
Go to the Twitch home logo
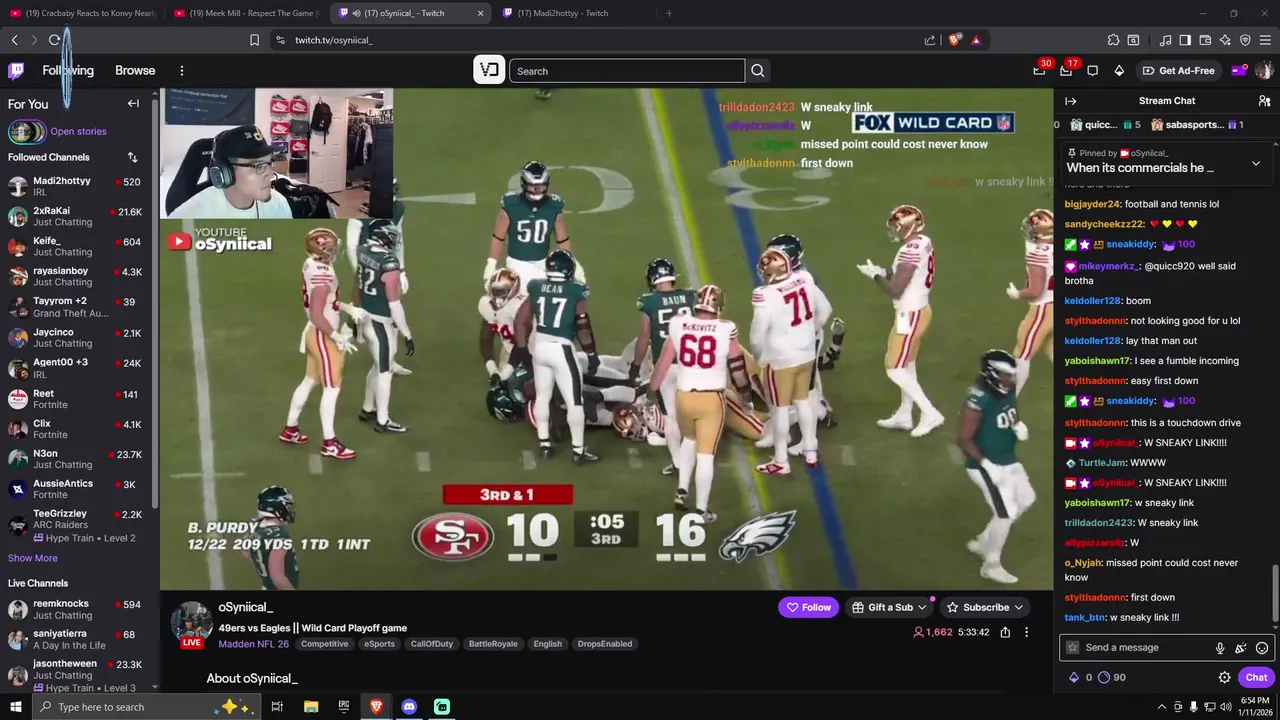tap(16, 71)
